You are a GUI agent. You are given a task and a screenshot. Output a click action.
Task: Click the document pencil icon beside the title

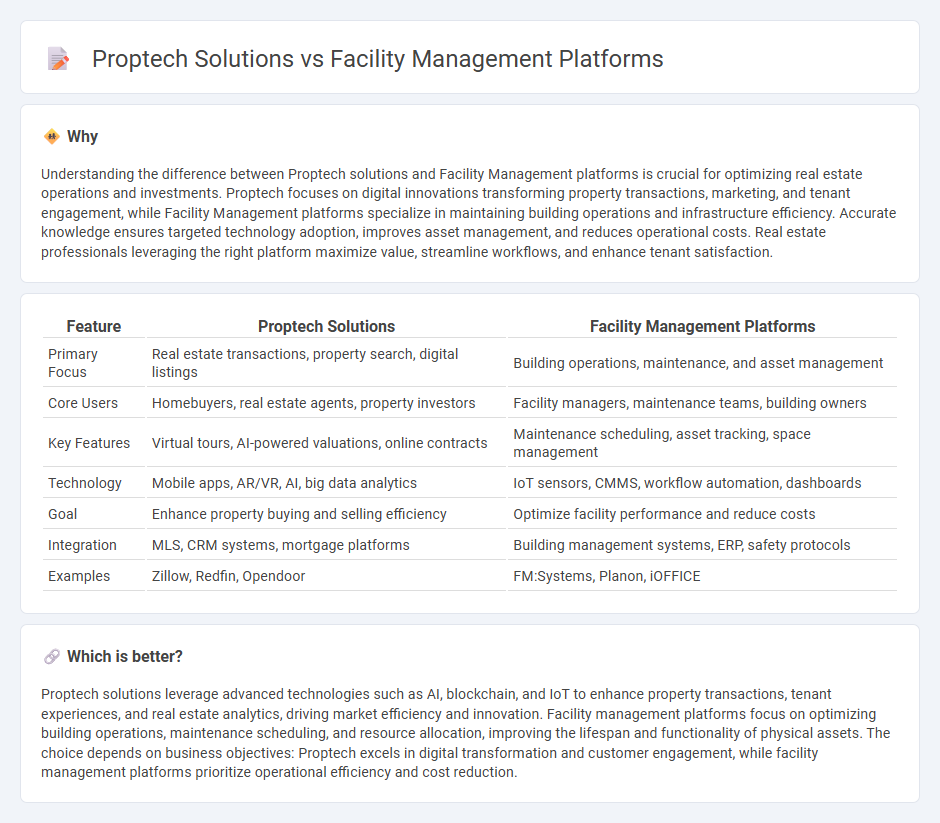click(58, 59)
